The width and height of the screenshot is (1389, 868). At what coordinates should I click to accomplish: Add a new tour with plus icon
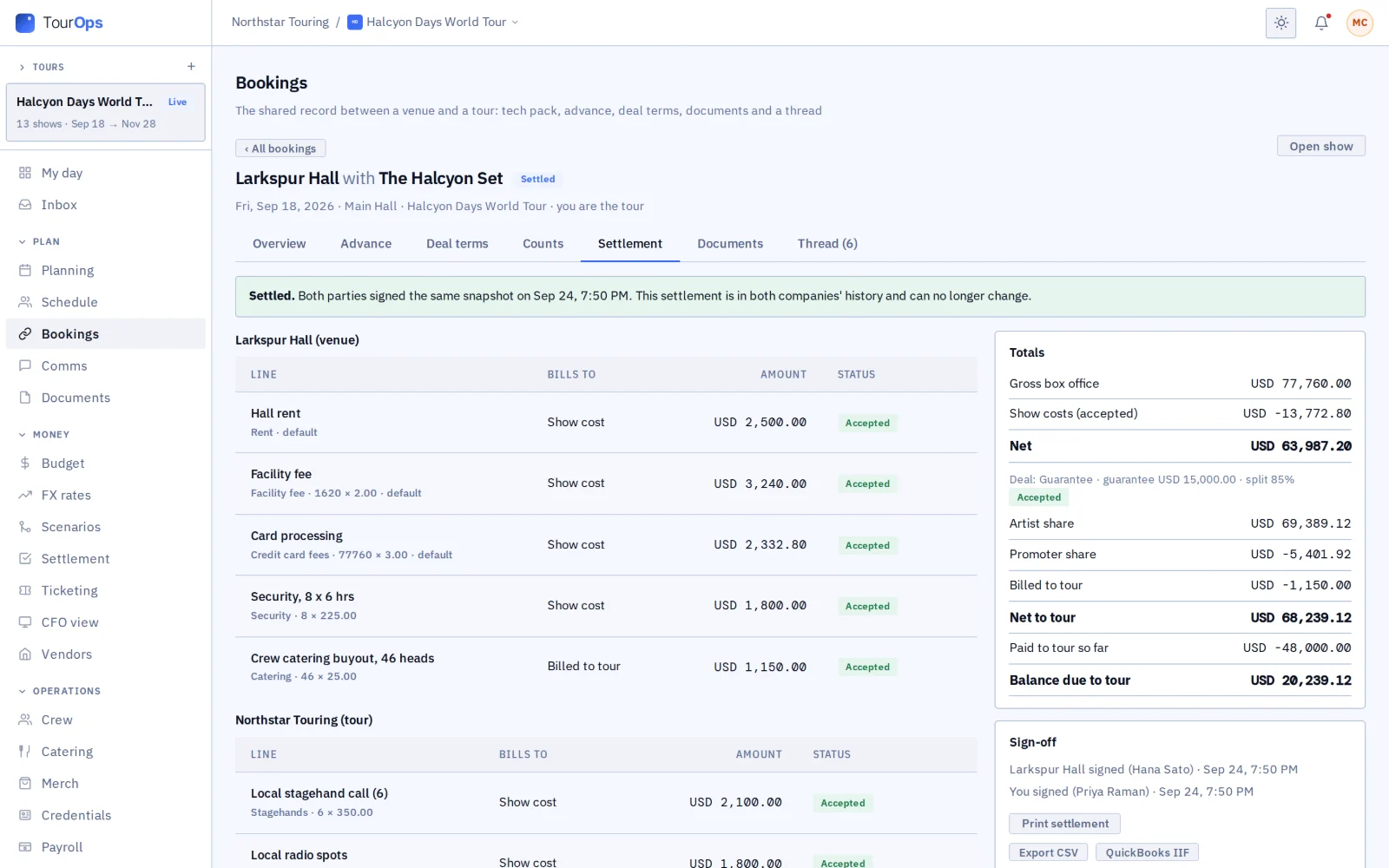pyautogui.click(x=191, y=67)
